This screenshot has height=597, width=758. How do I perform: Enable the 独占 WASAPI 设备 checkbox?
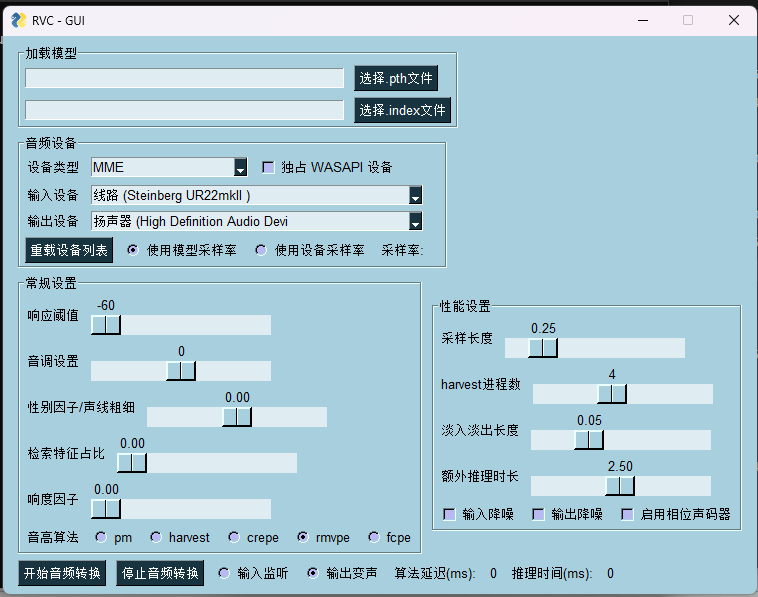pyautogui.click(x=268, y=167)
